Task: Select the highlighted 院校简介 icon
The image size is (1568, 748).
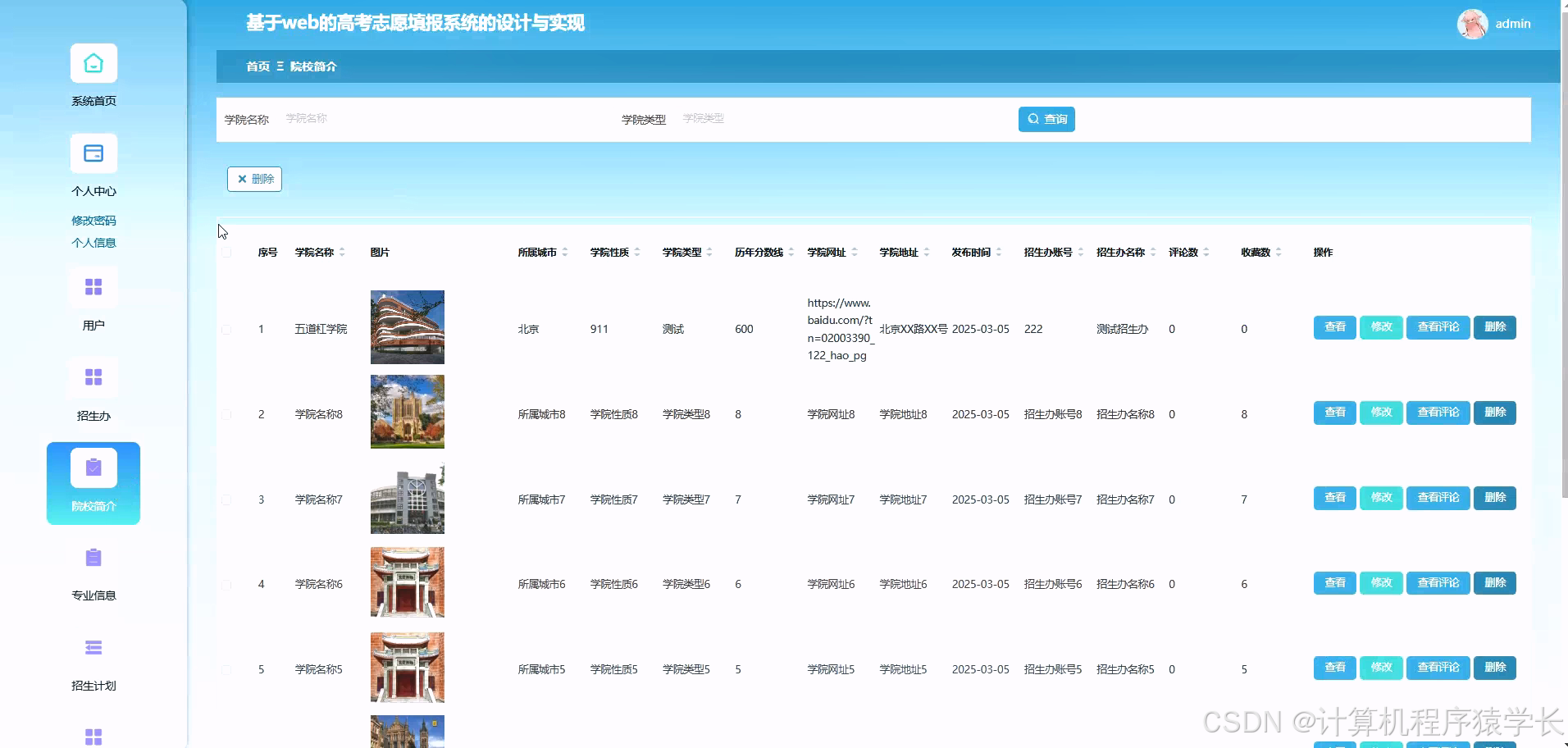Action: pos(93,467)
